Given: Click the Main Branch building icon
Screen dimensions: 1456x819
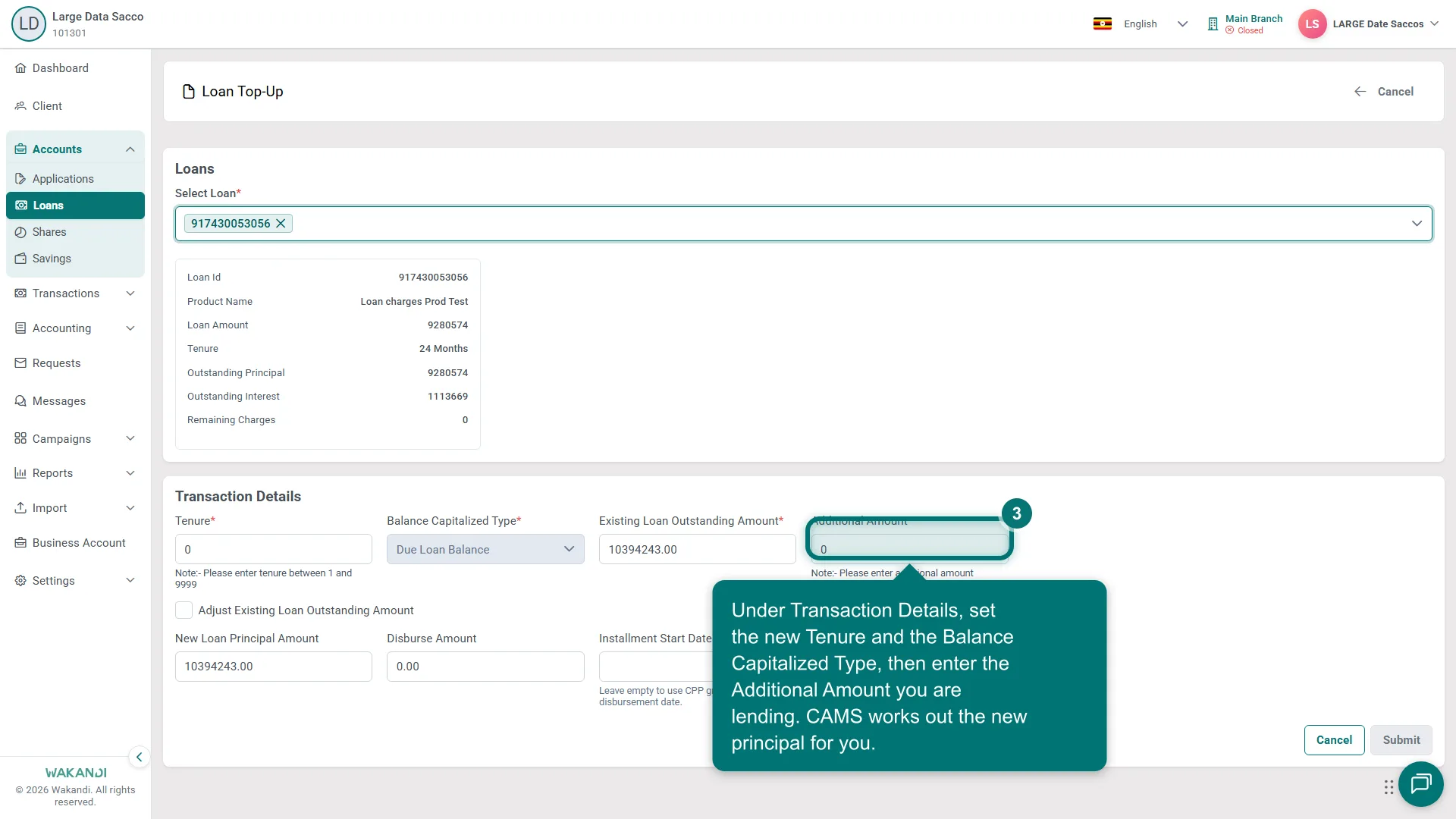Looking at the screenshot, I should (x=1213, y=24).
